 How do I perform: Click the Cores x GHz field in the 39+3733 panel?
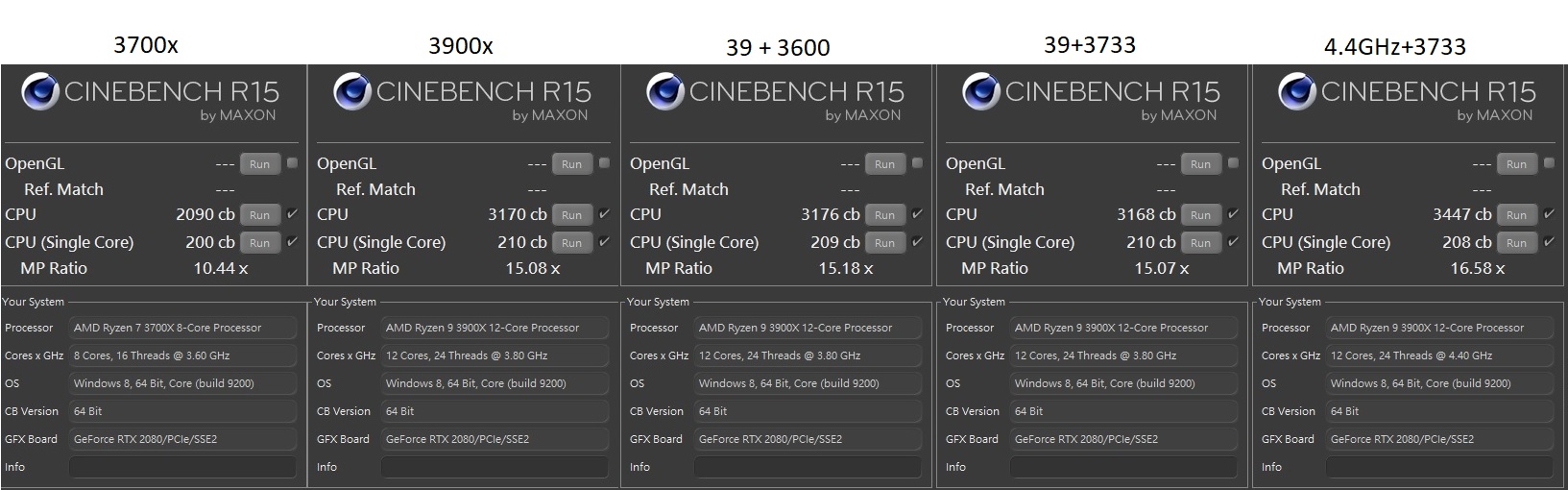coord(1124,355)
